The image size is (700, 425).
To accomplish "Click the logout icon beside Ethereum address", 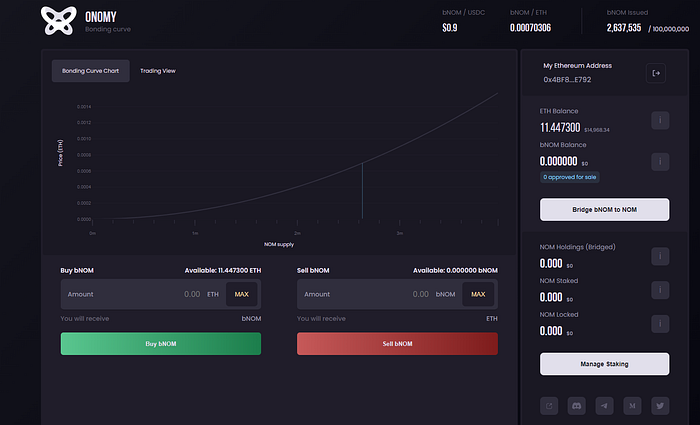I will (x=656, y=73).
